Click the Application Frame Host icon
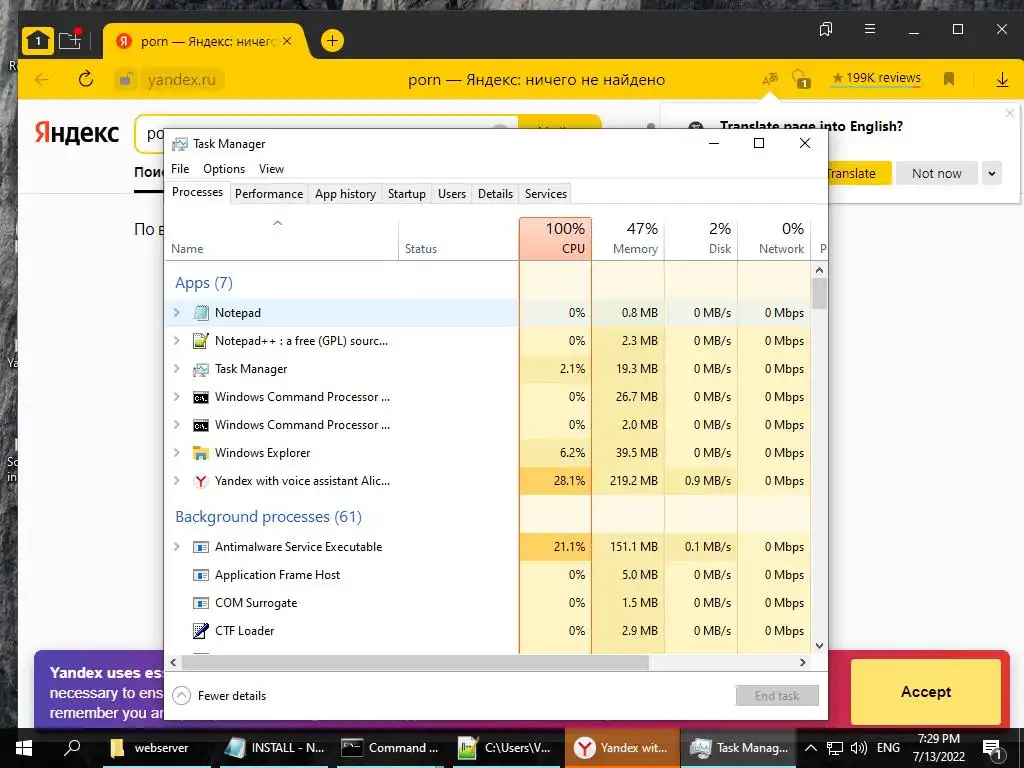Viewport: 1024px width, 768px height. click(200, 575)
